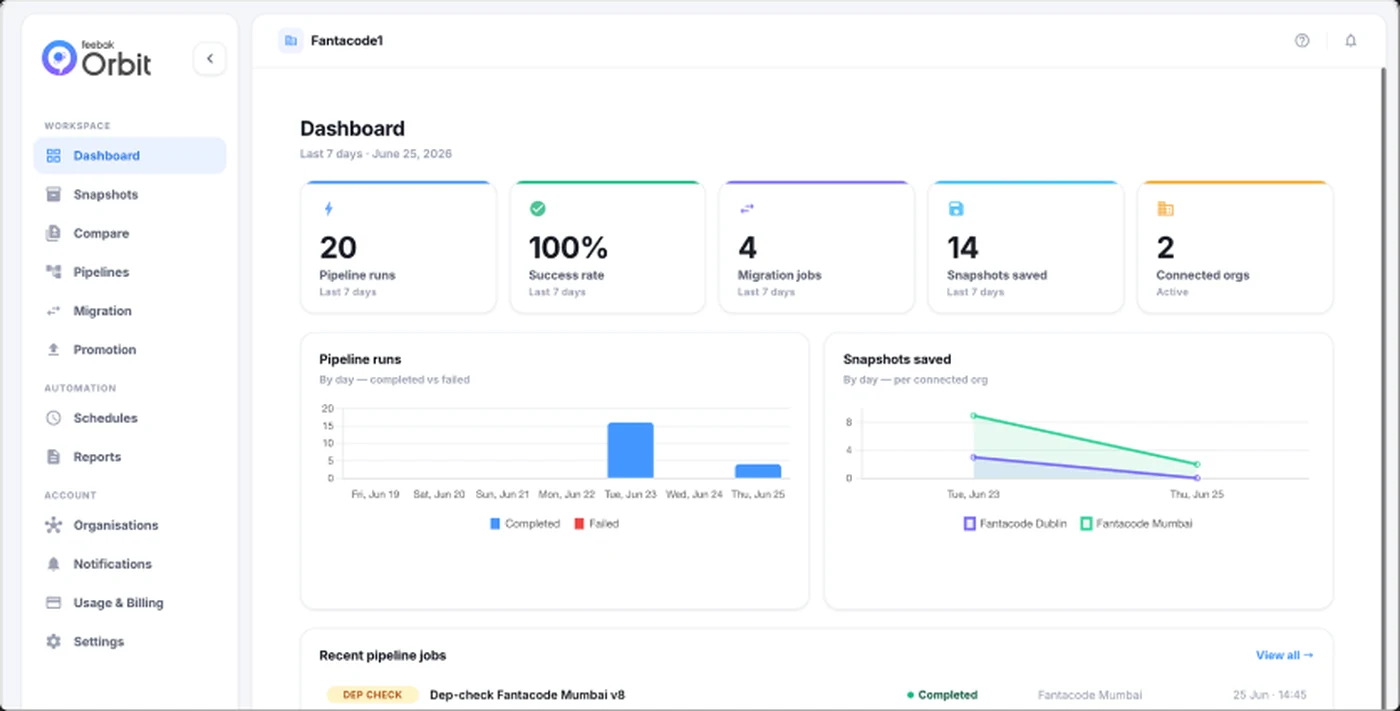Viewport: 1400px width, 711px height.
Task: Click the purple arrows Migration jobs icon
Action: (x=746, y=209)
